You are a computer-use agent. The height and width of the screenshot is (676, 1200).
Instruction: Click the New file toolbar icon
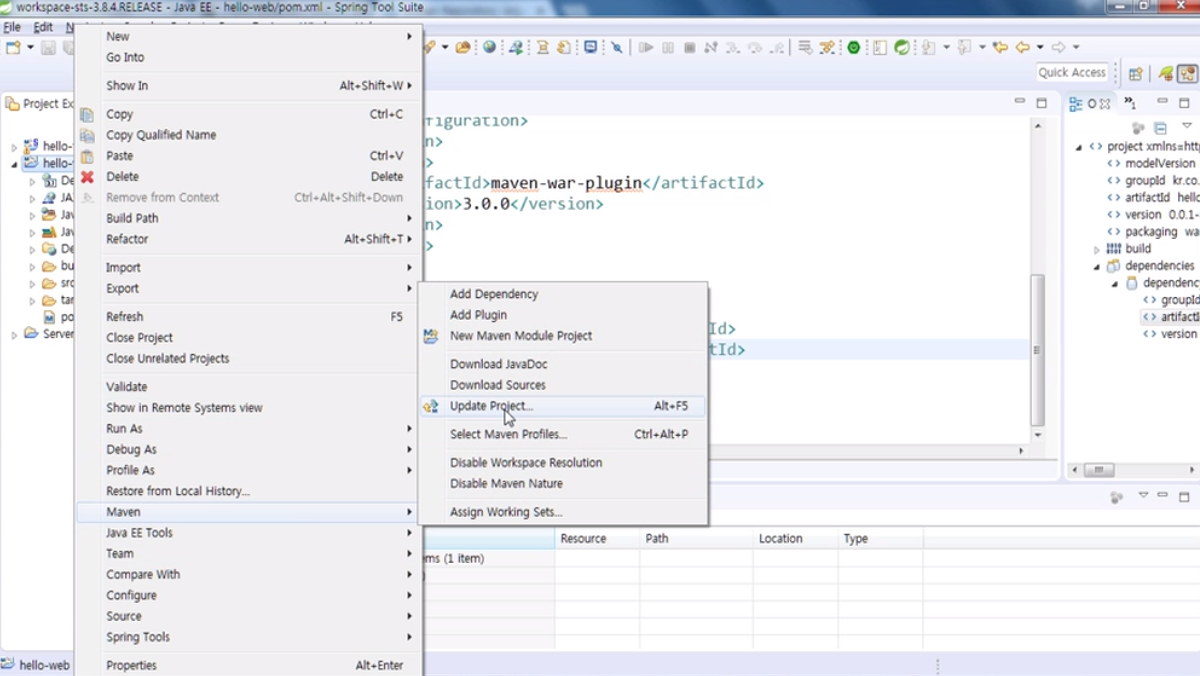point(13,47)
